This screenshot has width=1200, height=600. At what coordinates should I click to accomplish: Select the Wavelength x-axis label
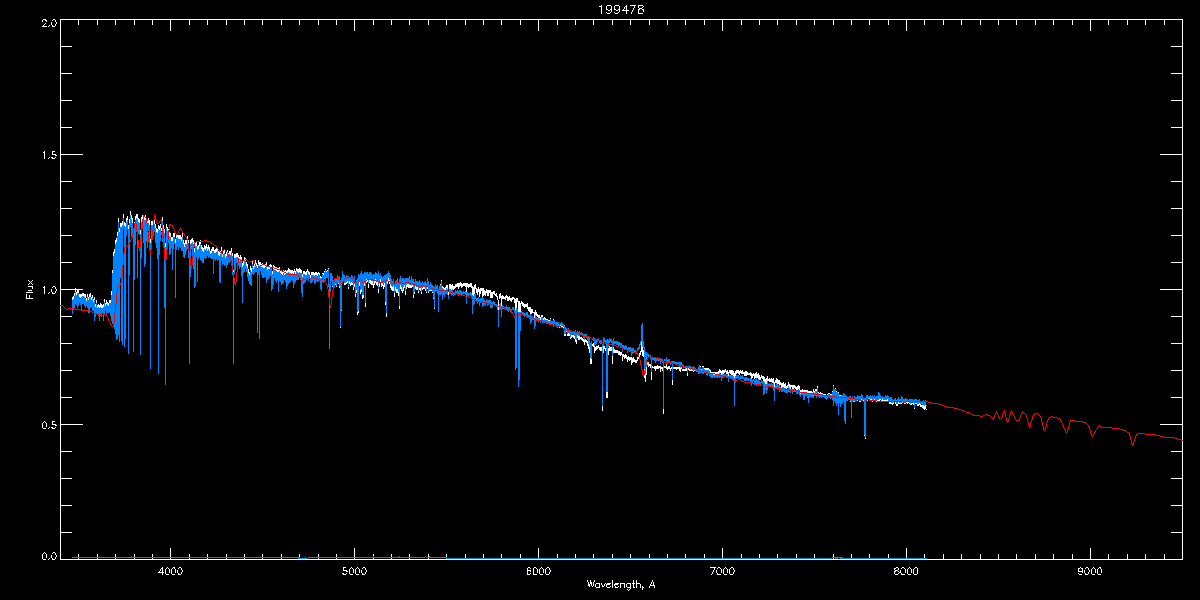tap(621, 584)
